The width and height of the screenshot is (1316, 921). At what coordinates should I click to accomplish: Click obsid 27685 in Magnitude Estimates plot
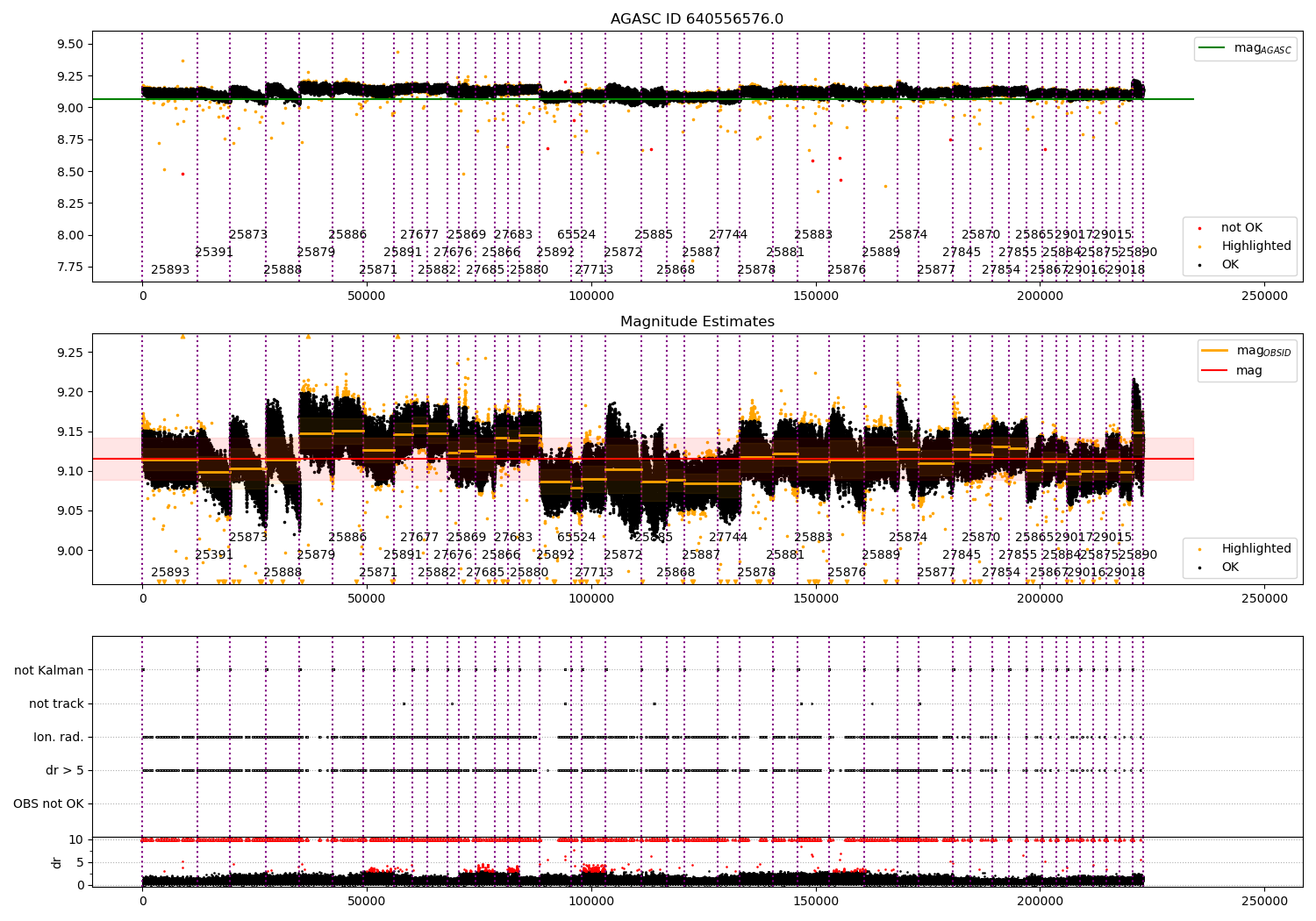tap(485, 573)
